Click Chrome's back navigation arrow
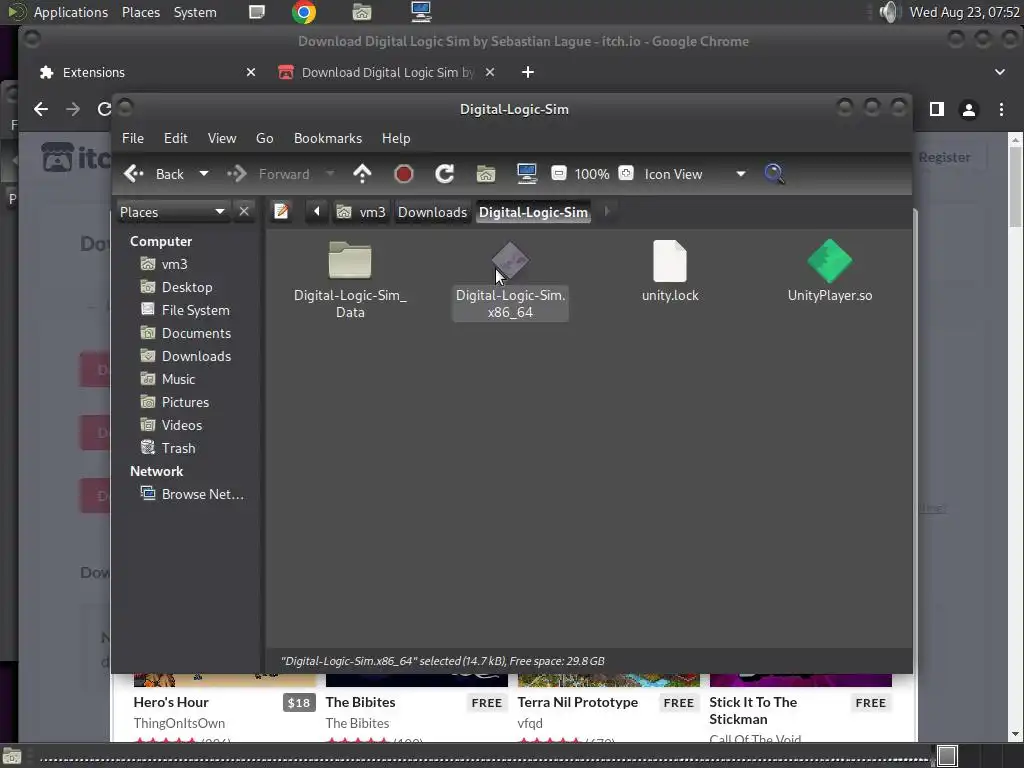This screenshot has width=1024, height=768. [x=41, y=109]
